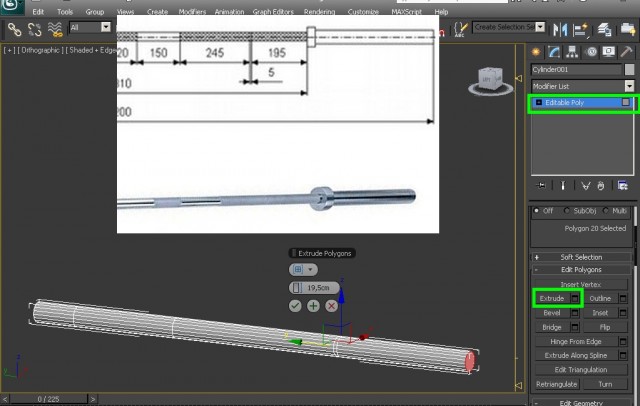Open the Modifiers menu
This screenshot has width=640, height=406.
pyautogui.click(x=192, y=12)
